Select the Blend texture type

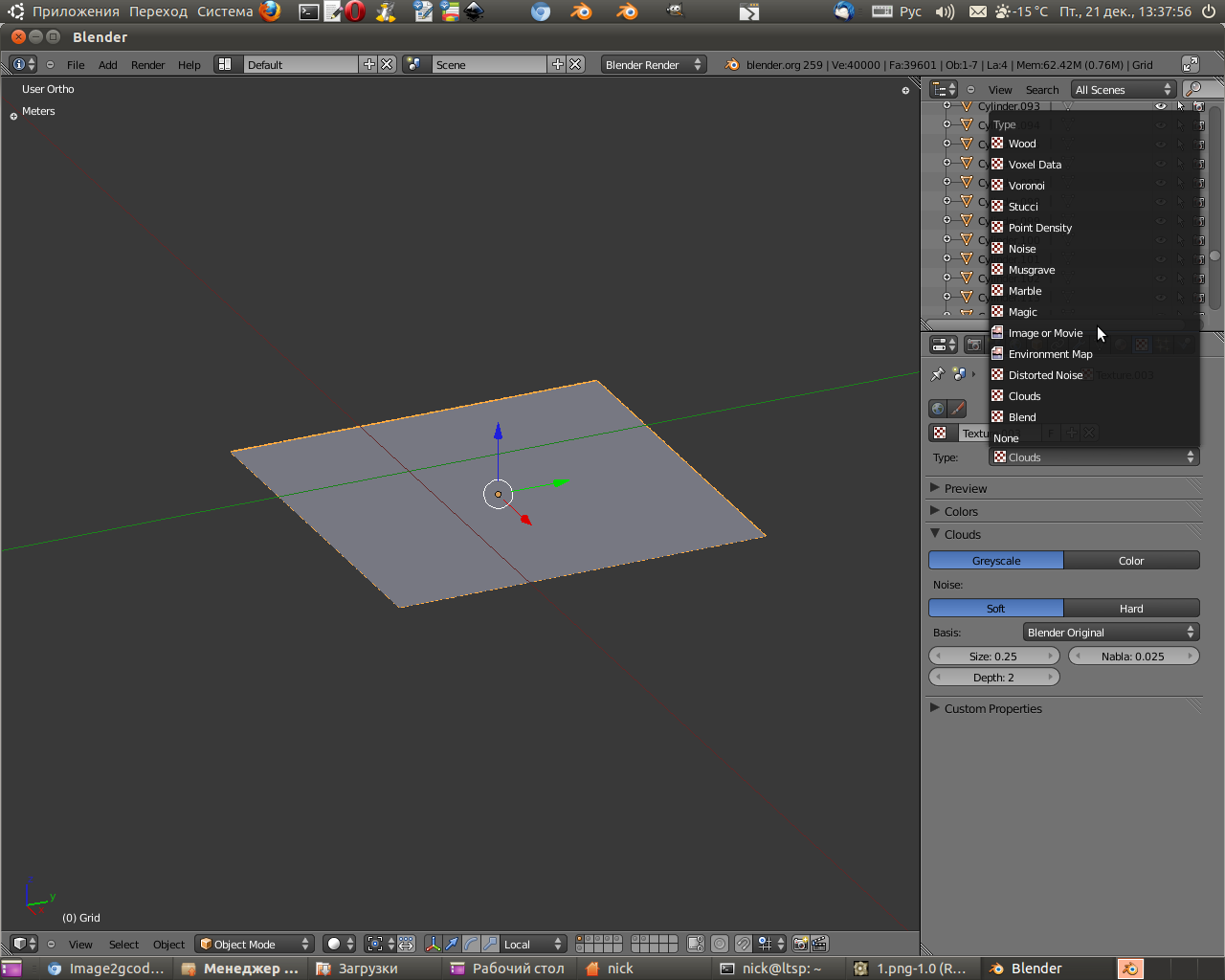pos(1094,417)
